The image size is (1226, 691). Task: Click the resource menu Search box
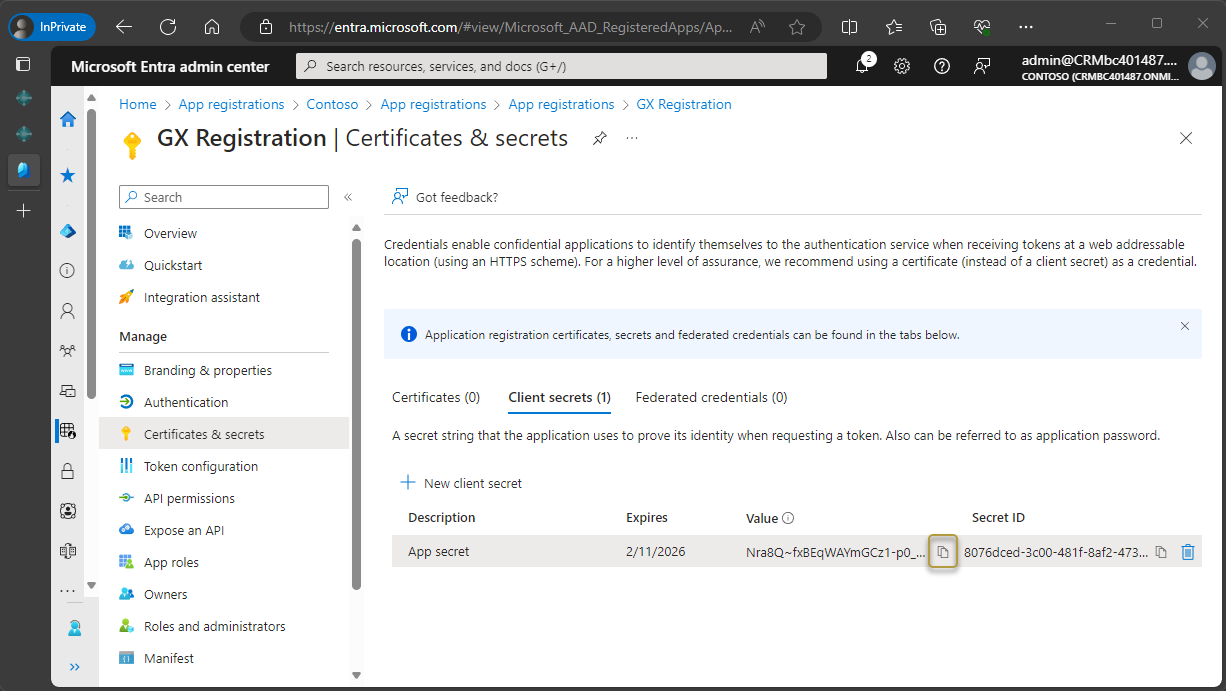click(224, 197)
